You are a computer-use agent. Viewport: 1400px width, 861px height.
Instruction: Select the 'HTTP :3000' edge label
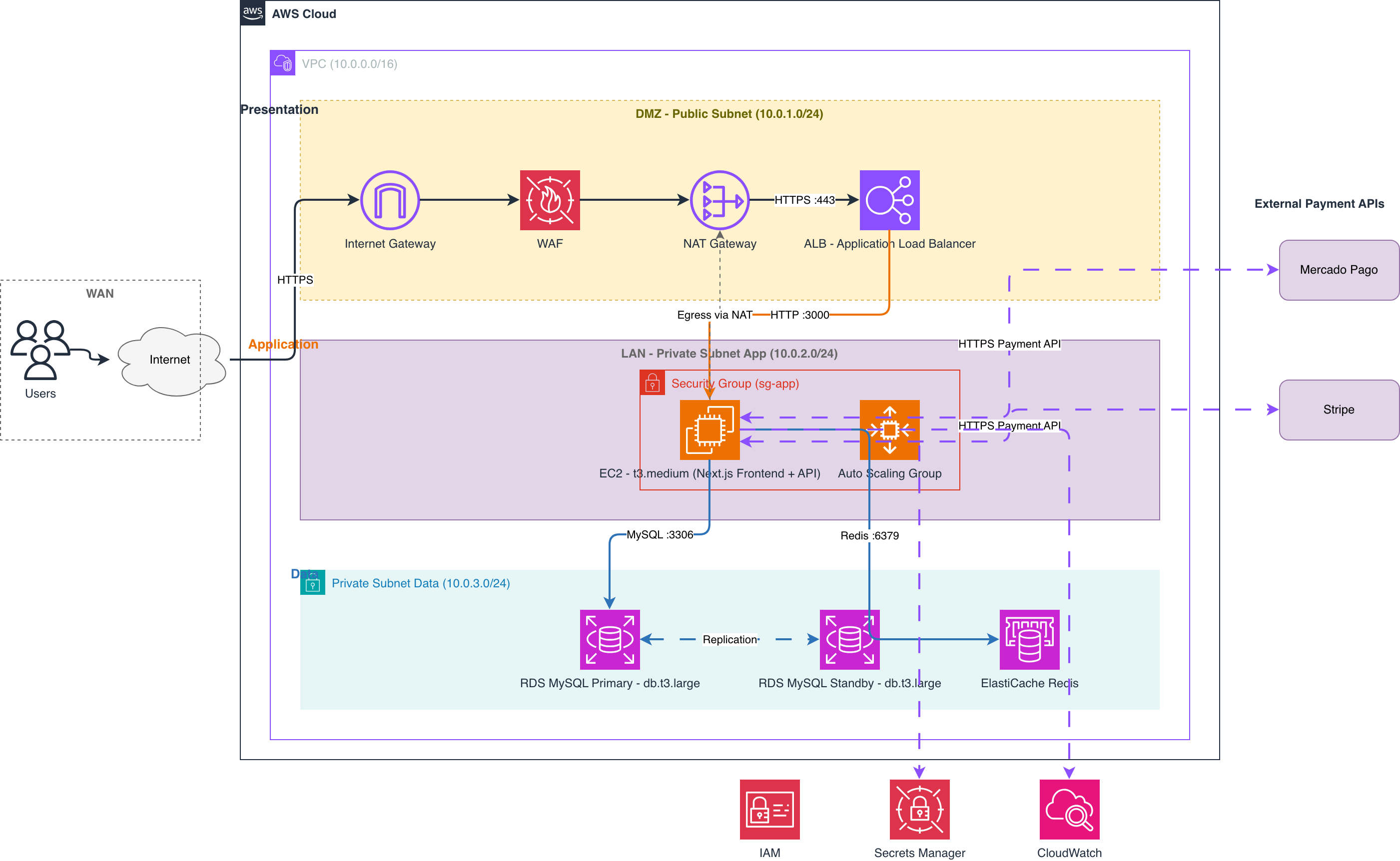pos(799,315)
